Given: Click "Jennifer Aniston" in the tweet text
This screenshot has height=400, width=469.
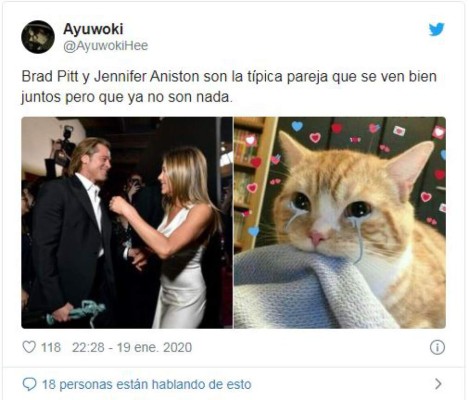Looking at the screenshot, I should [147, 76].
